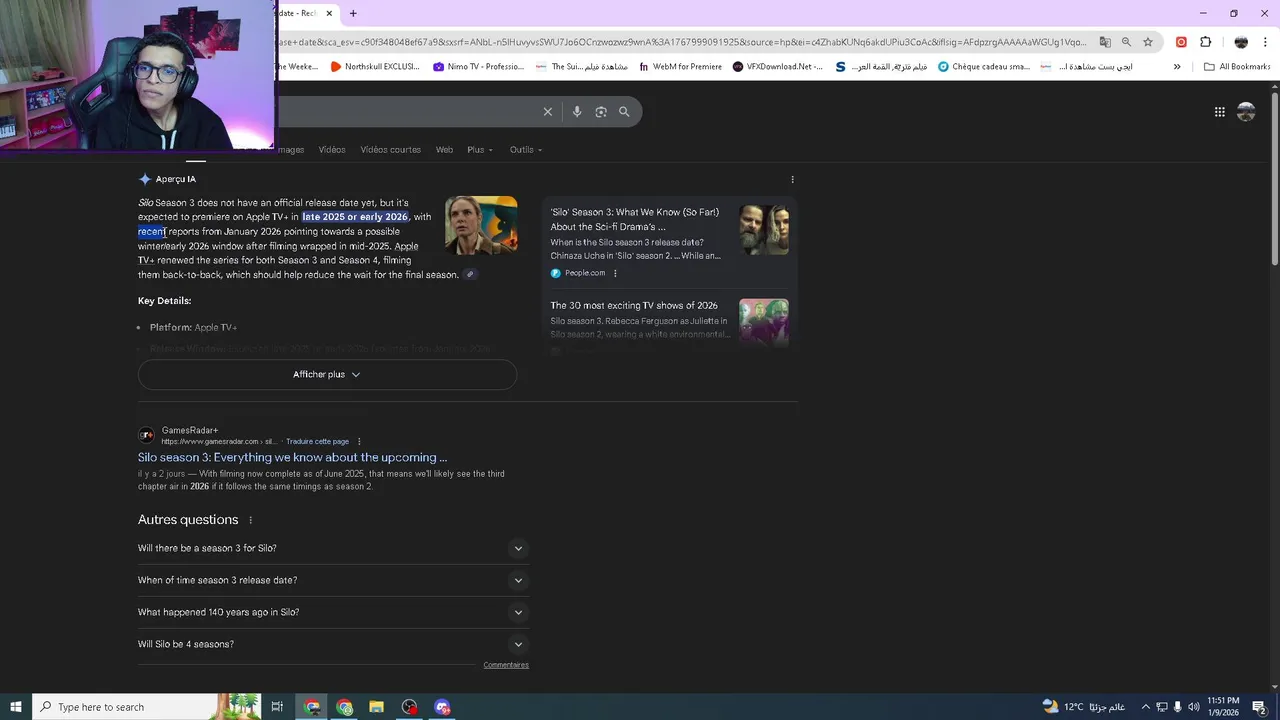Click Traduire cette page link
This screenshot has width=1280, height=720.
[x=317, y=441]
